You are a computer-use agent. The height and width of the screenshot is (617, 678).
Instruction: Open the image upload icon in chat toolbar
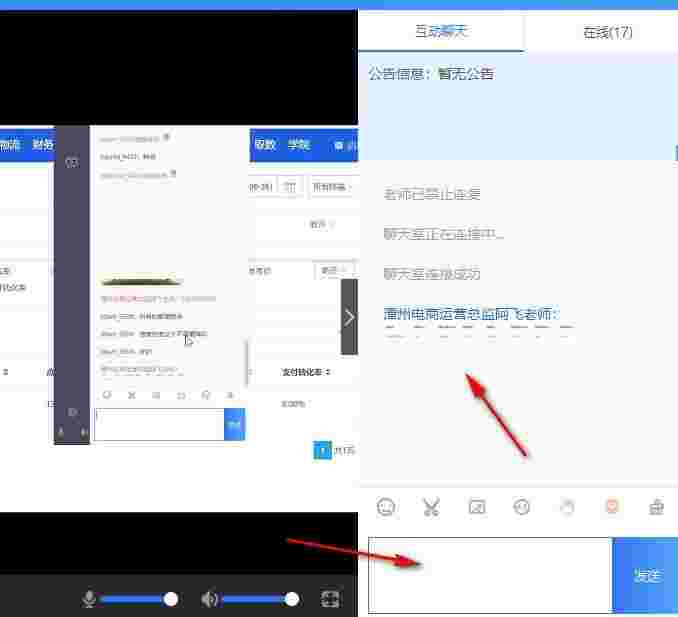(x=477, y=507)
